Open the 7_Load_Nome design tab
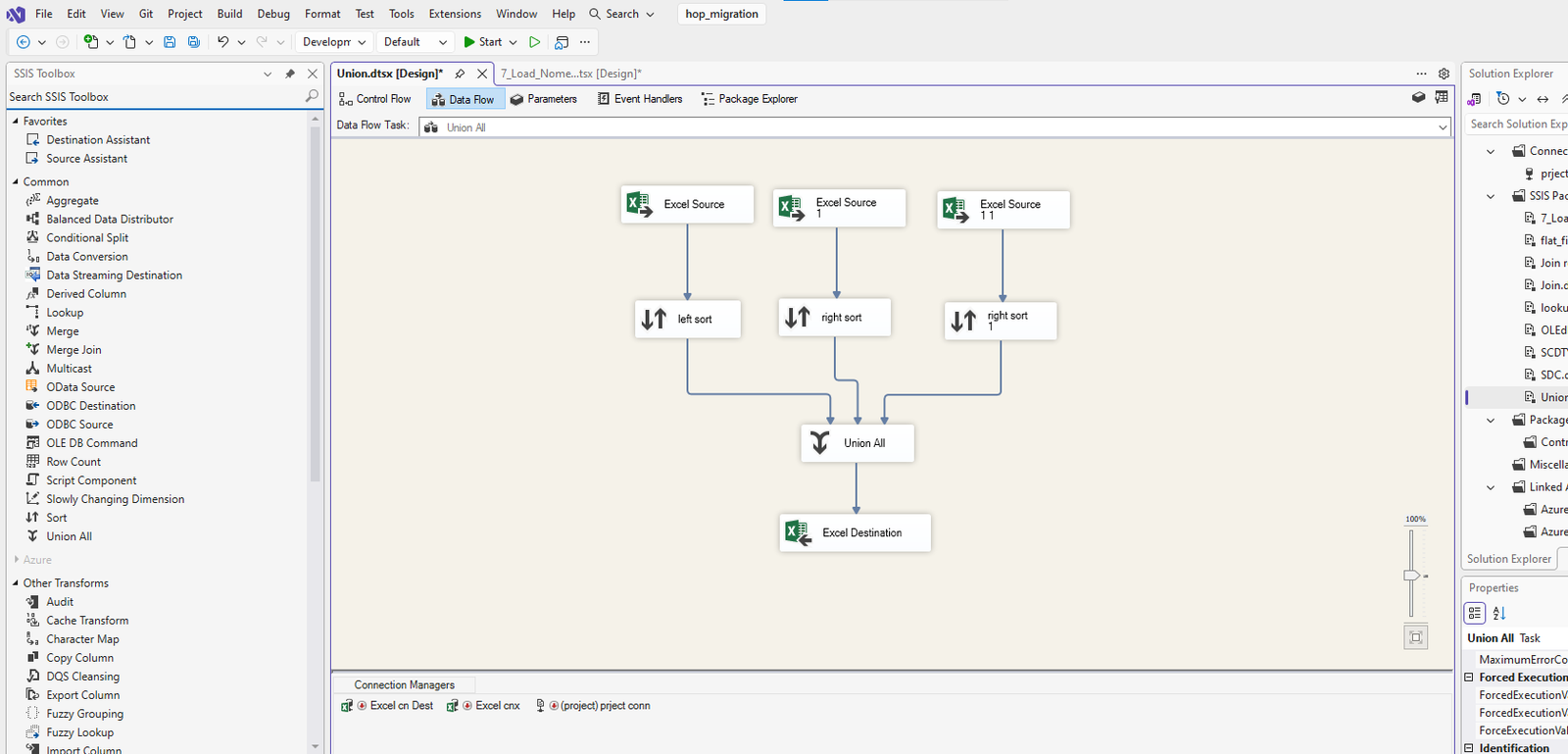 coord(570,74)
